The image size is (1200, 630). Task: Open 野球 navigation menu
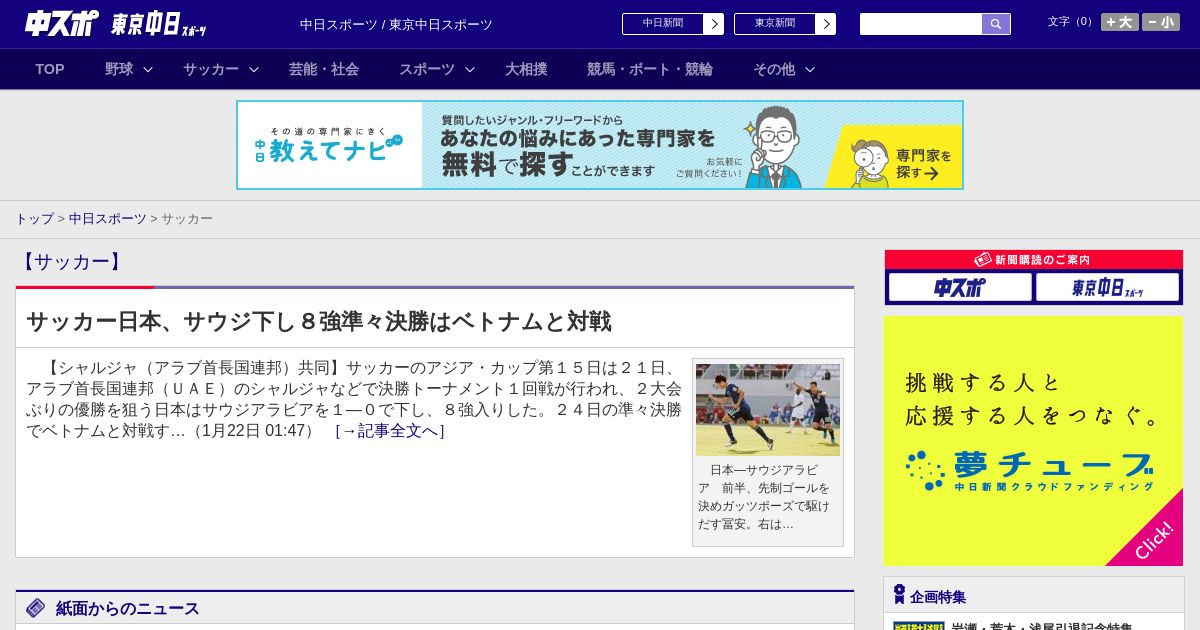pyautogui.click(x=119, y=69)
